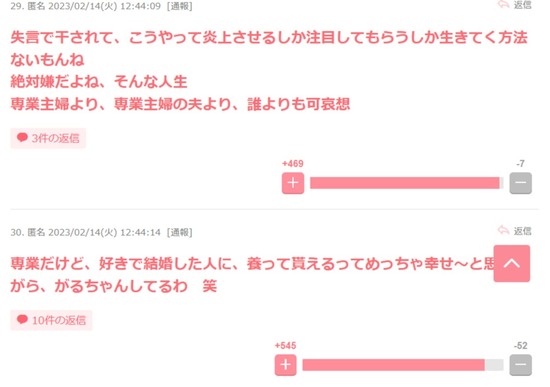
Task: Click the -52 vote count
Action: (x=521, y=346)
